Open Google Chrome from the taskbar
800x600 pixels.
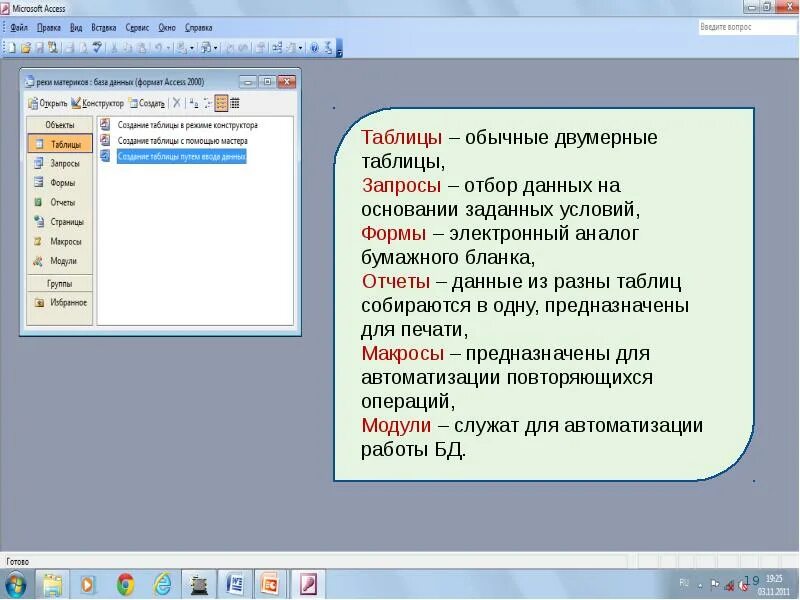(126, 585)
